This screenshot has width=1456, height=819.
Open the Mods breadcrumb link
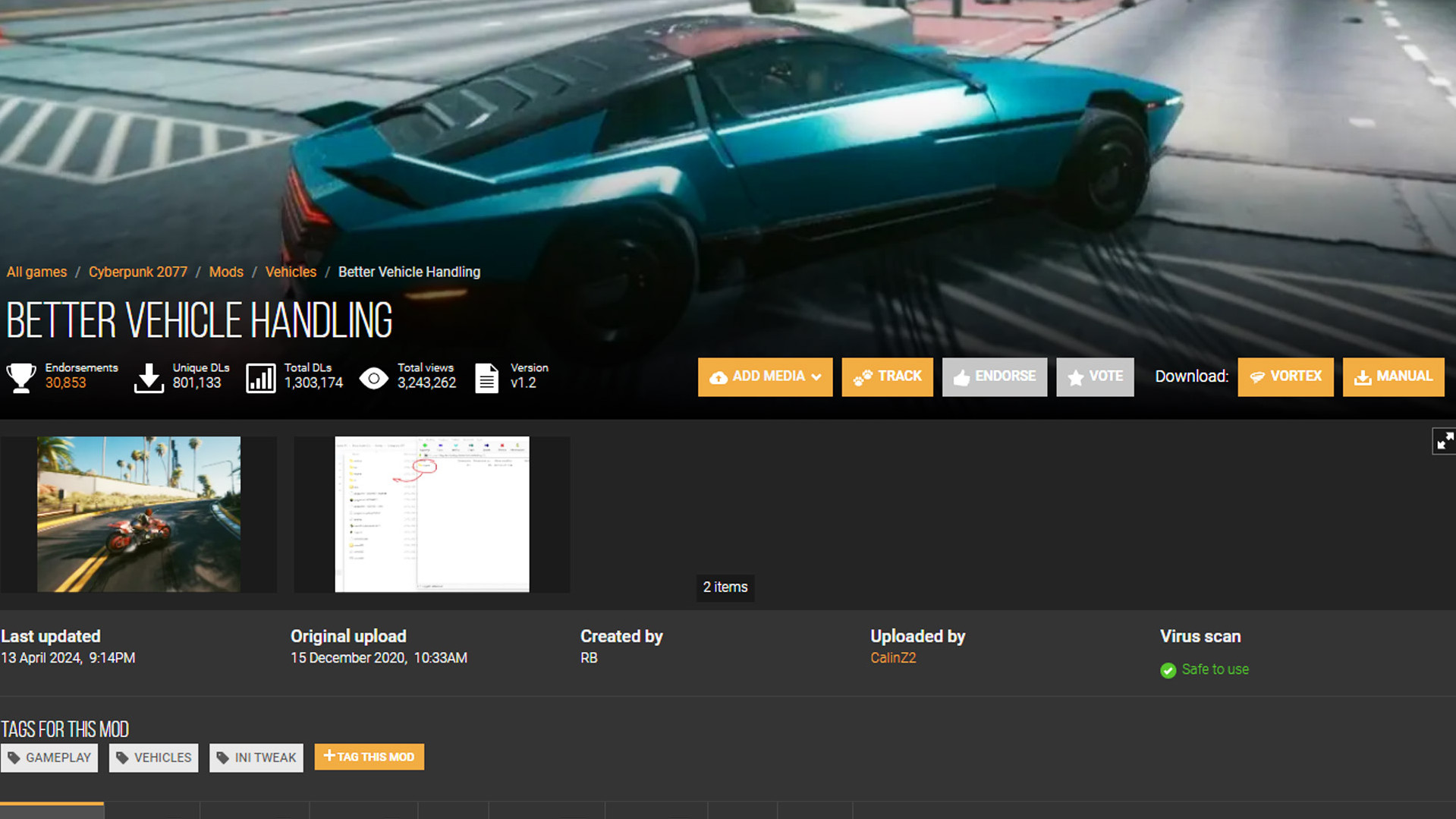point(226,272)
